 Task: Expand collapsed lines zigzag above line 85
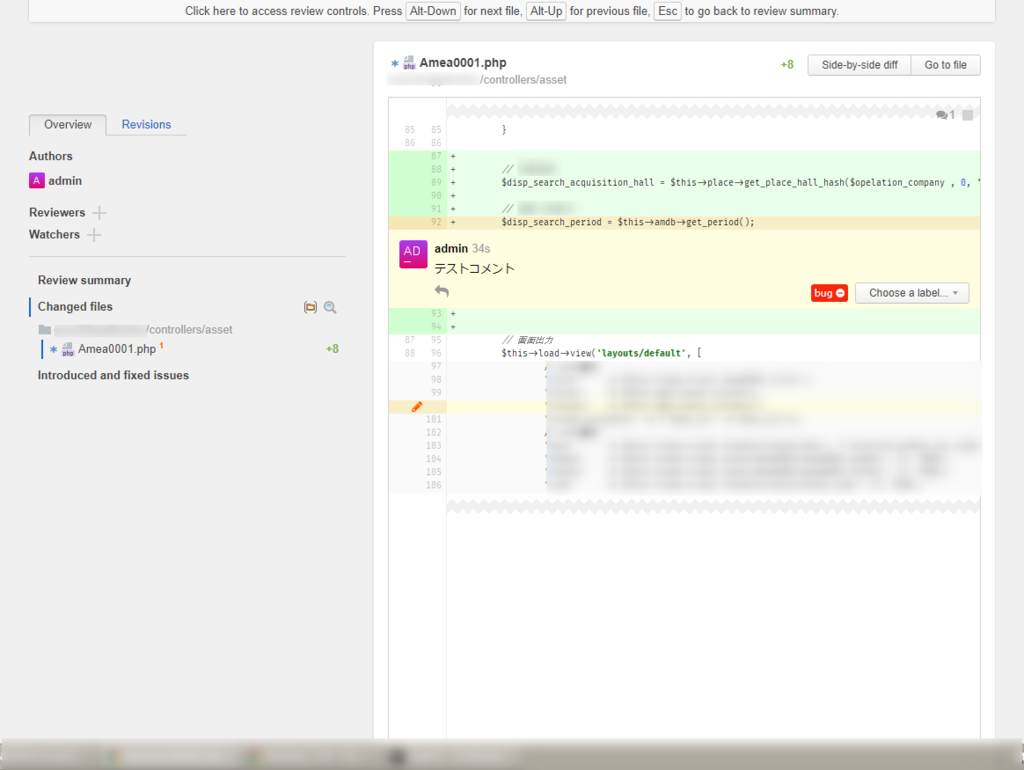pyautogui.click(x=713, y=110)
